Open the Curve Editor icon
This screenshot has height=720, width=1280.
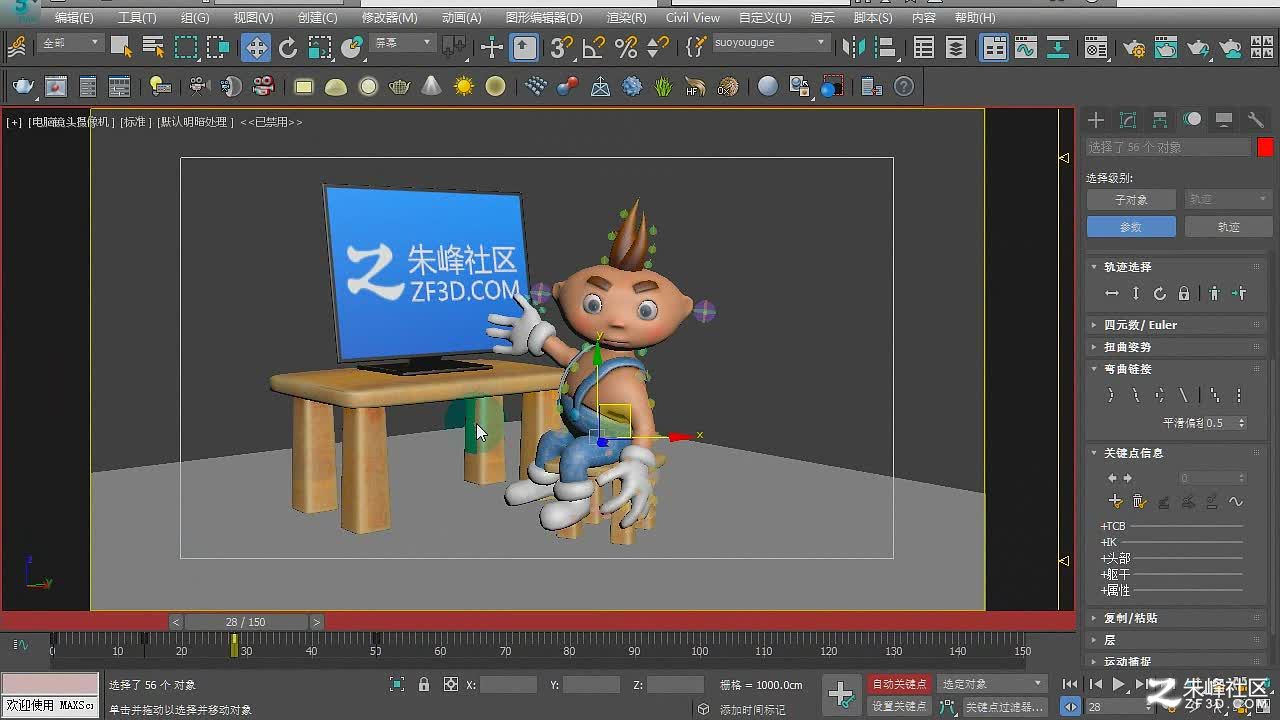click(1025, 47)
